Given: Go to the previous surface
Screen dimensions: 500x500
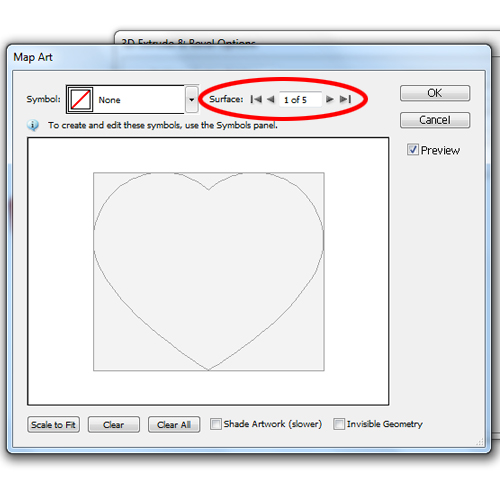Looking at the screenshot, I should click(271, 99).
